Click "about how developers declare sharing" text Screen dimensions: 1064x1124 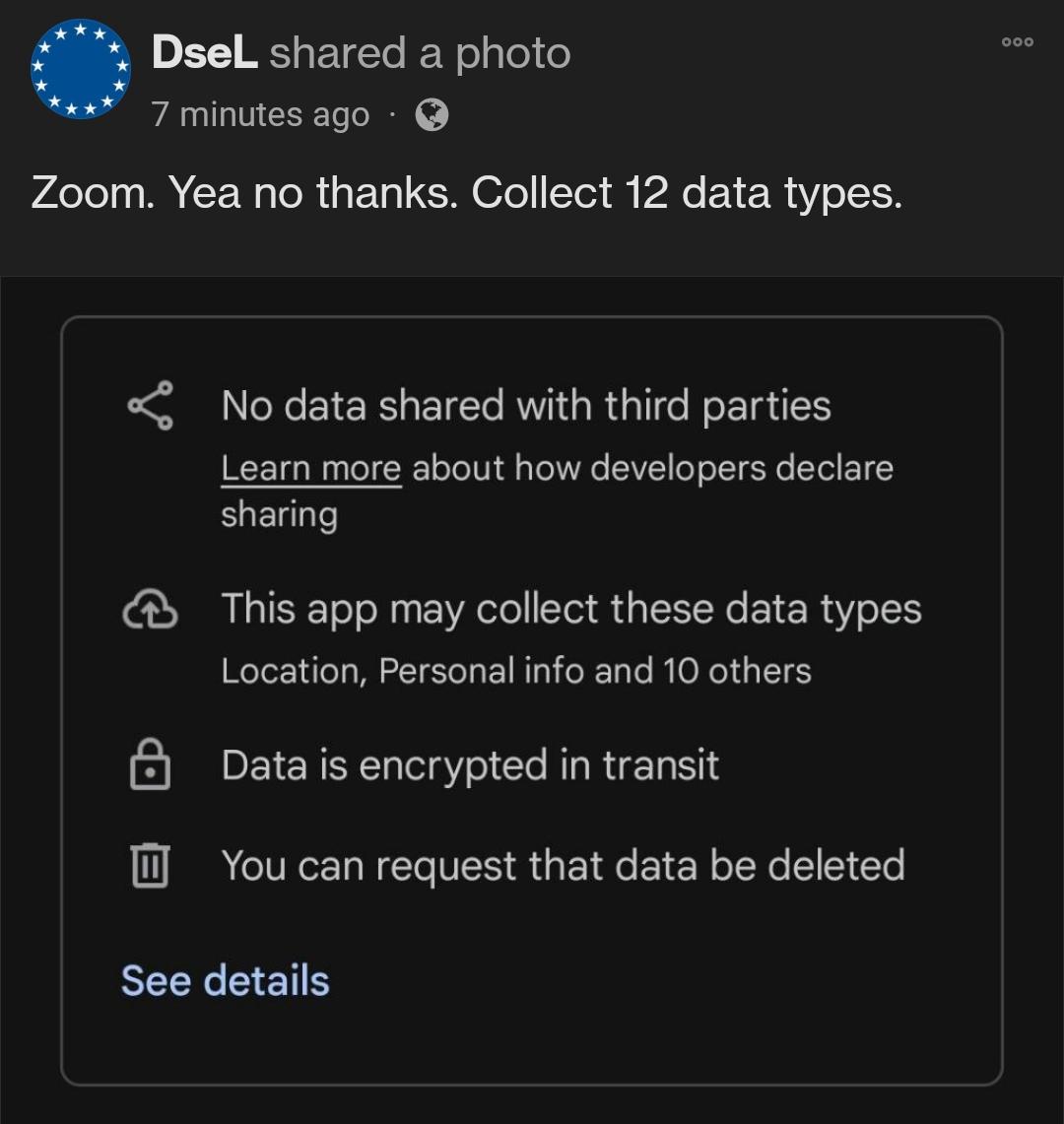pyautogui.click(x=652, y=468)
